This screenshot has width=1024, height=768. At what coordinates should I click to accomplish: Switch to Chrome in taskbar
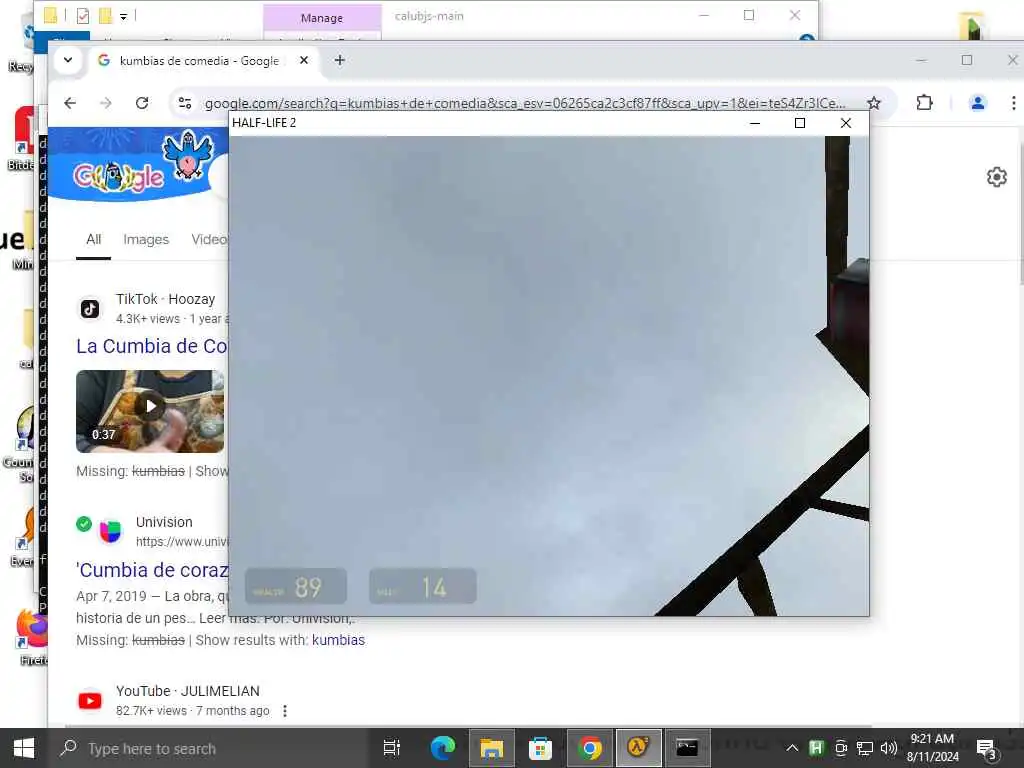click(589, 748)
